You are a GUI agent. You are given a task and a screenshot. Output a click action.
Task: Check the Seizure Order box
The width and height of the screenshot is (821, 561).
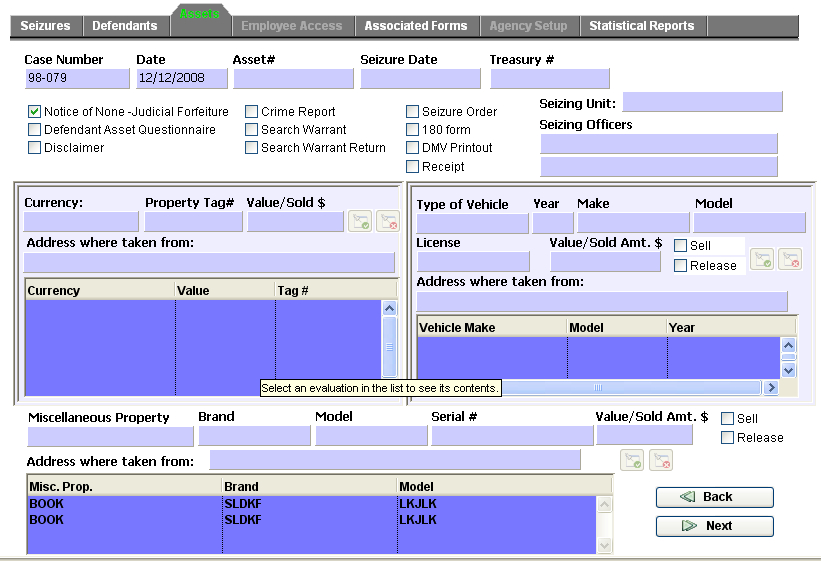413,112
